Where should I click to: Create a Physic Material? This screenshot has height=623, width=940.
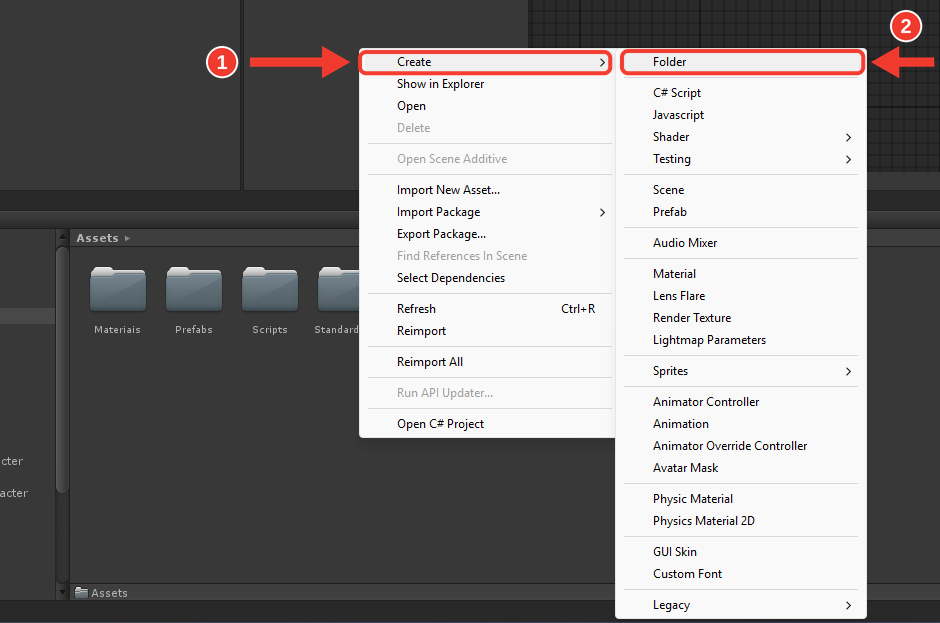click(x=742, y=499)
